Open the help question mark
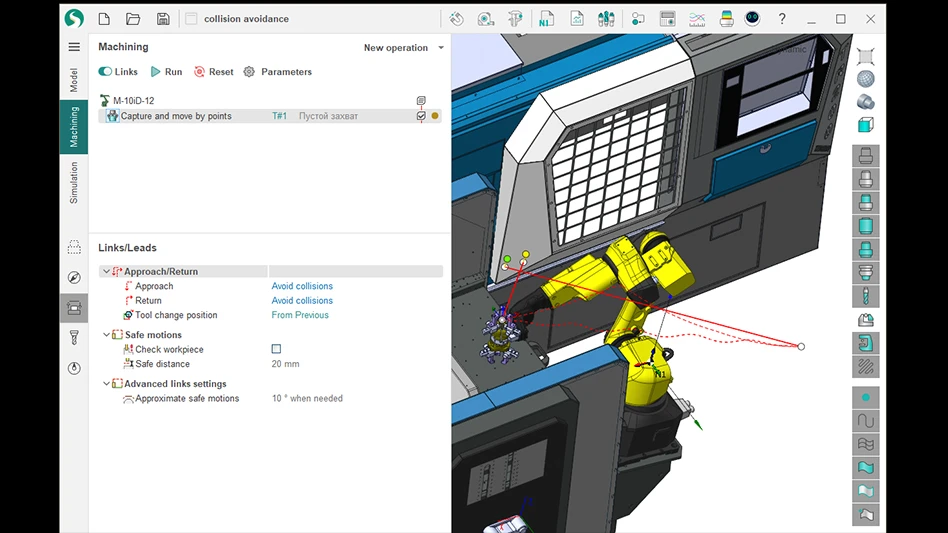 782,19
